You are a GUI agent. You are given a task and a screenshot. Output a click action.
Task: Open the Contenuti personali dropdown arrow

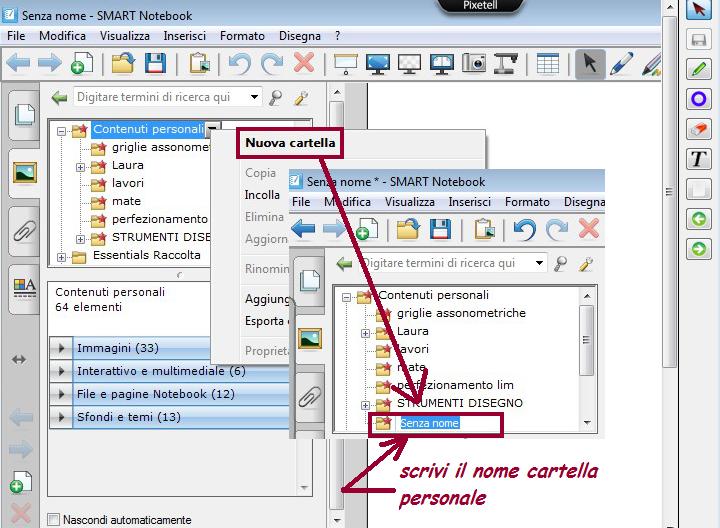point(212,129)
